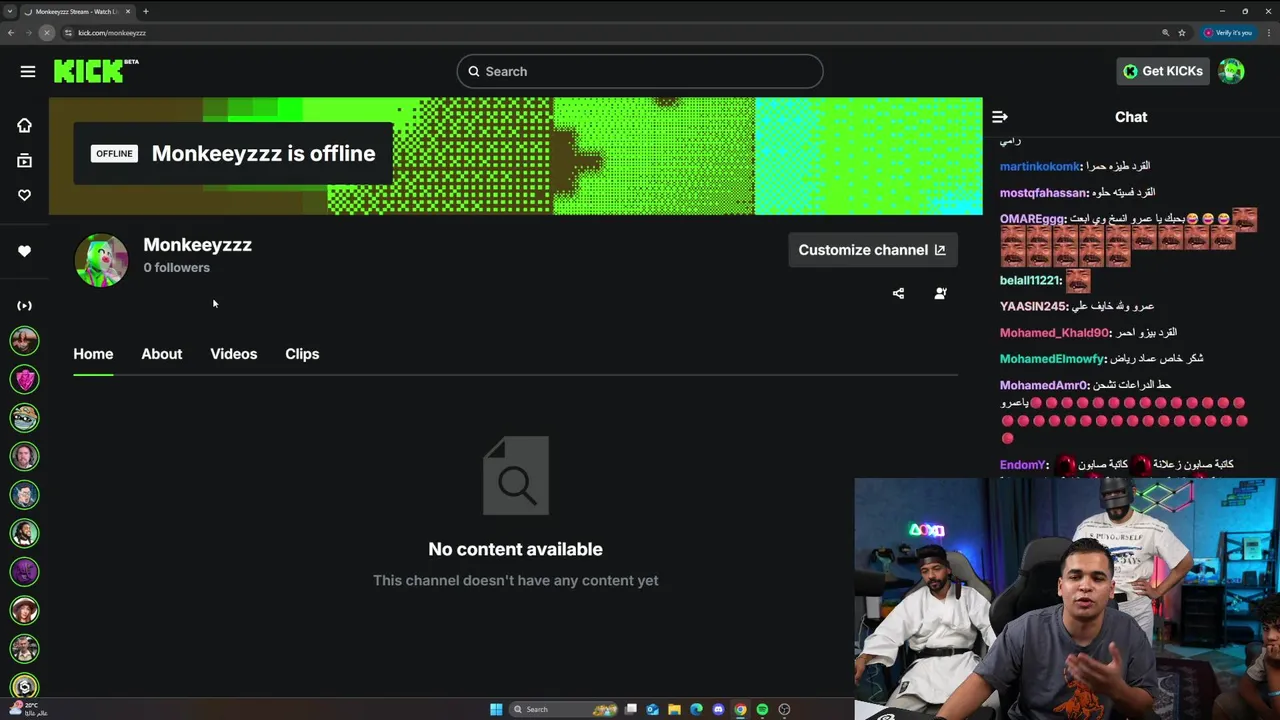Open Outlook from the taskbar

(x=652, y=709)
